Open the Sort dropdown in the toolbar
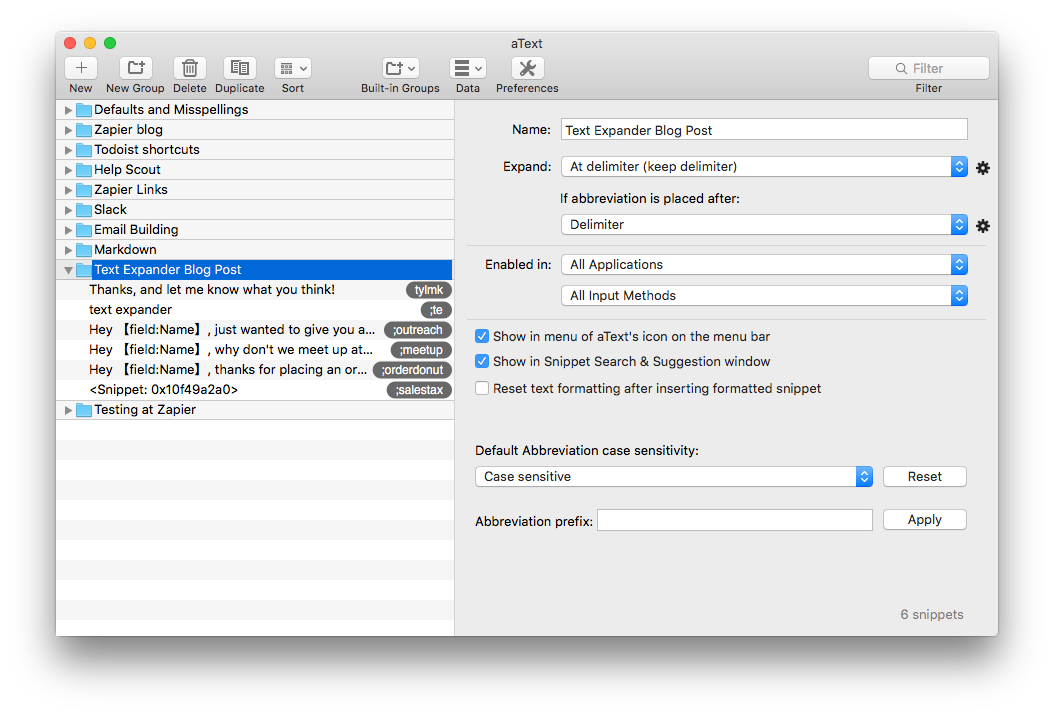Viewport: 1054px width, 716px height. (x=292, y=68)
